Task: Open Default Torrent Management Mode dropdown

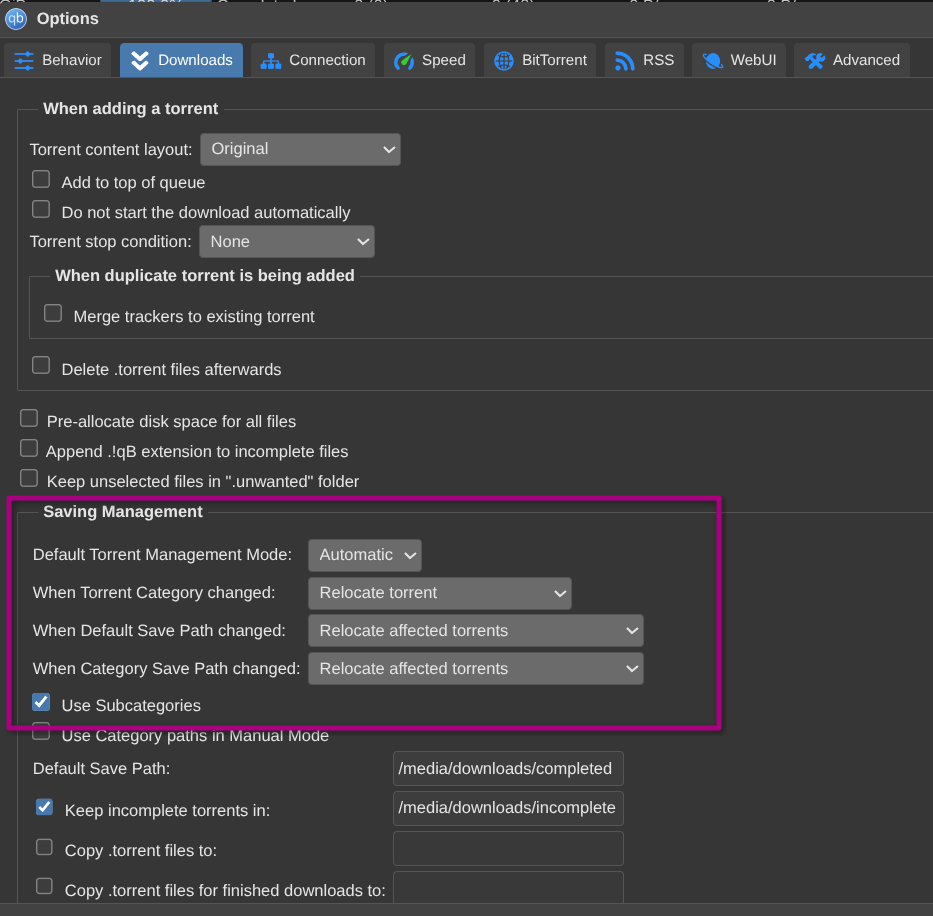Action: pos(364,555)
